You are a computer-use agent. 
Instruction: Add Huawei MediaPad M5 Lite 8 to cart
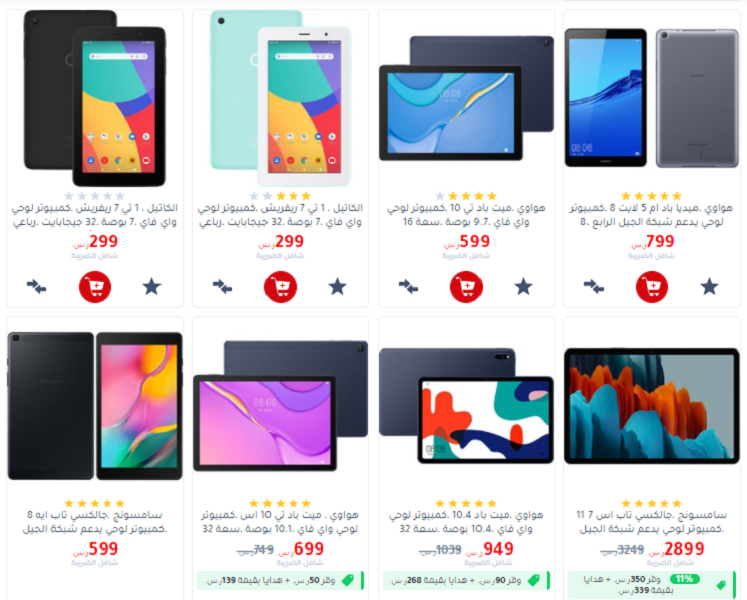[652, 287]
